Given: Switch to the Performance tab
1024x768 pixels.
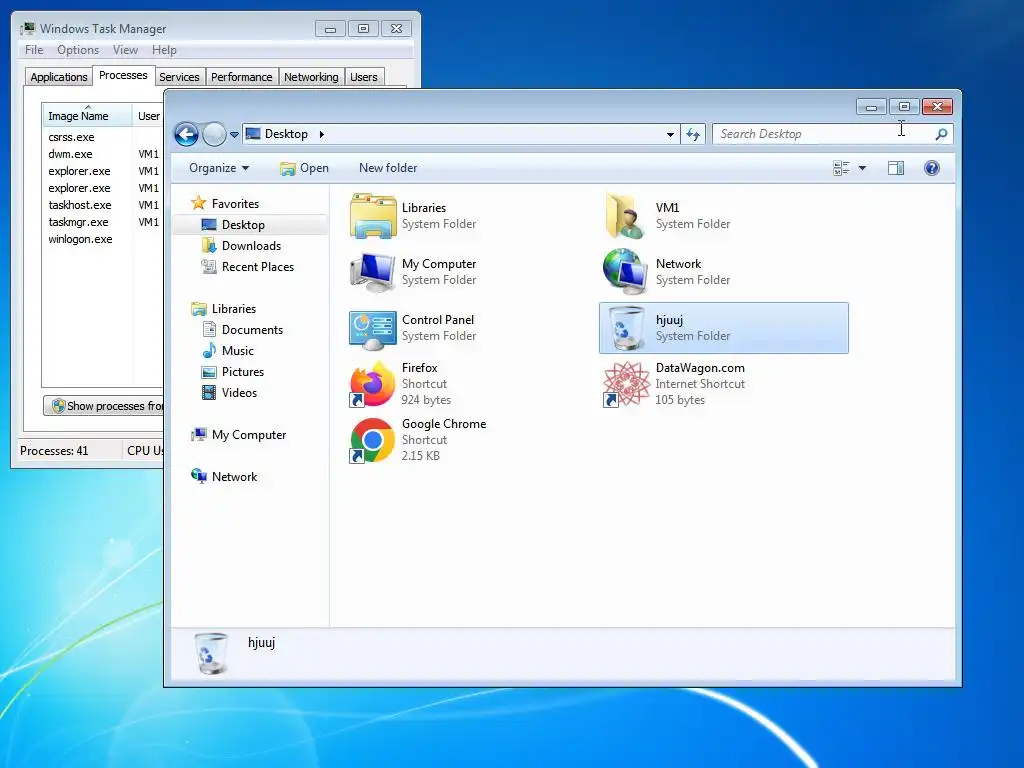Looking at the screenshot, I should tap(242, 77).
